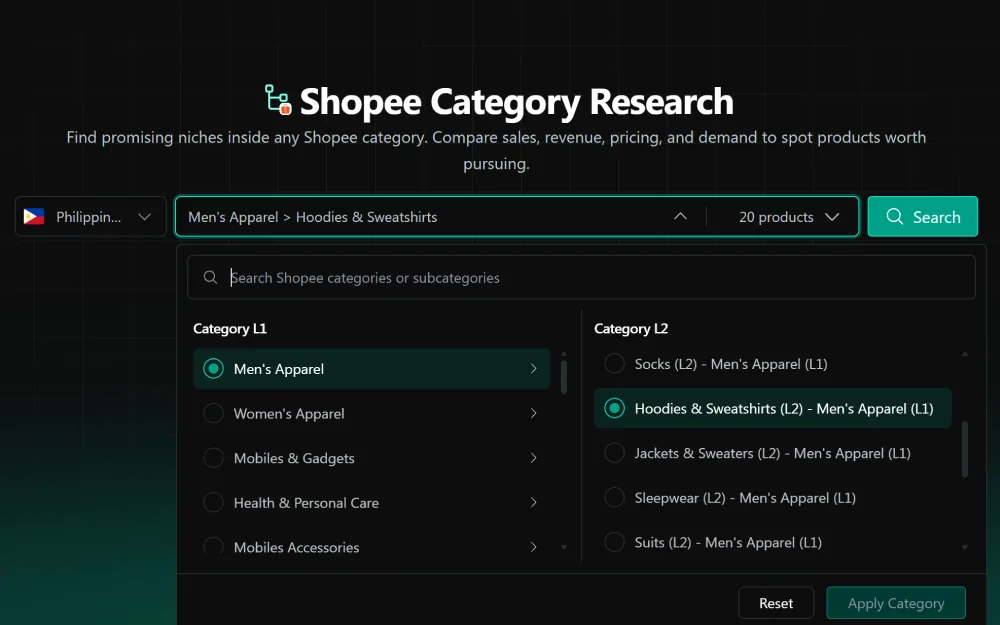The width and height of the screenshot is (1000, 625).
Task: Select the Hoodies & Sweatshirts (L2) radio button
Action: point(614,408)
